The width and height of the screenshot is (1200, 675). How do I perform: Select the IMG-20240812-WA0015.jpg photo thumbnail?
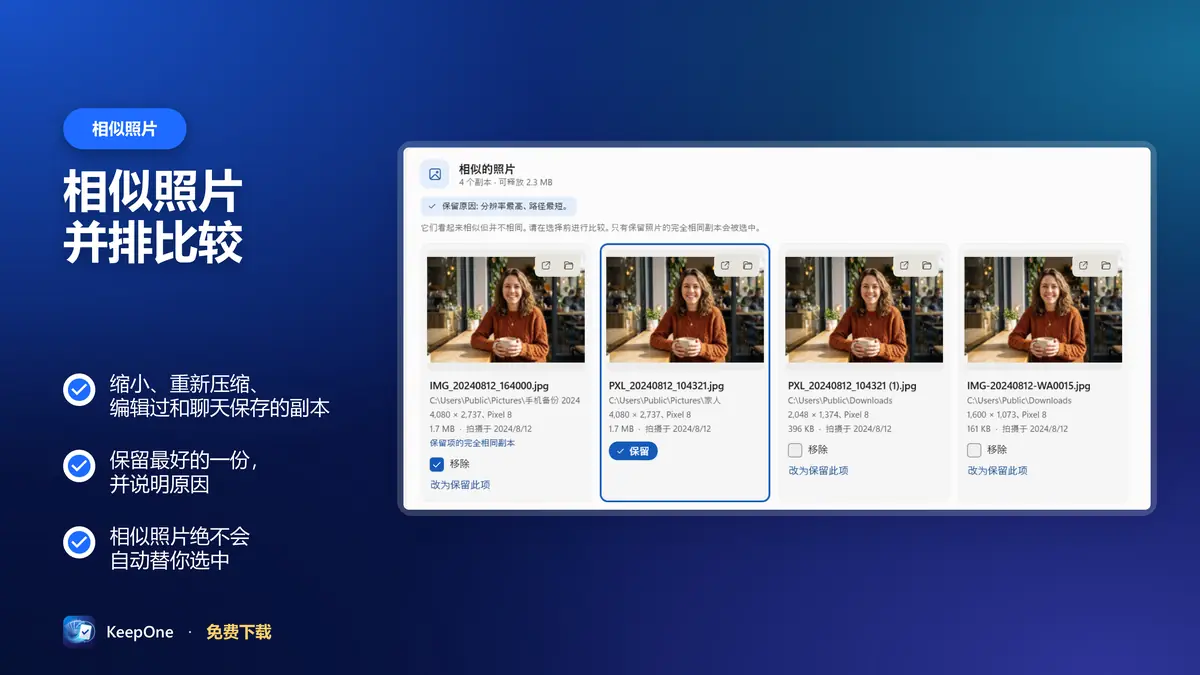1043,310
